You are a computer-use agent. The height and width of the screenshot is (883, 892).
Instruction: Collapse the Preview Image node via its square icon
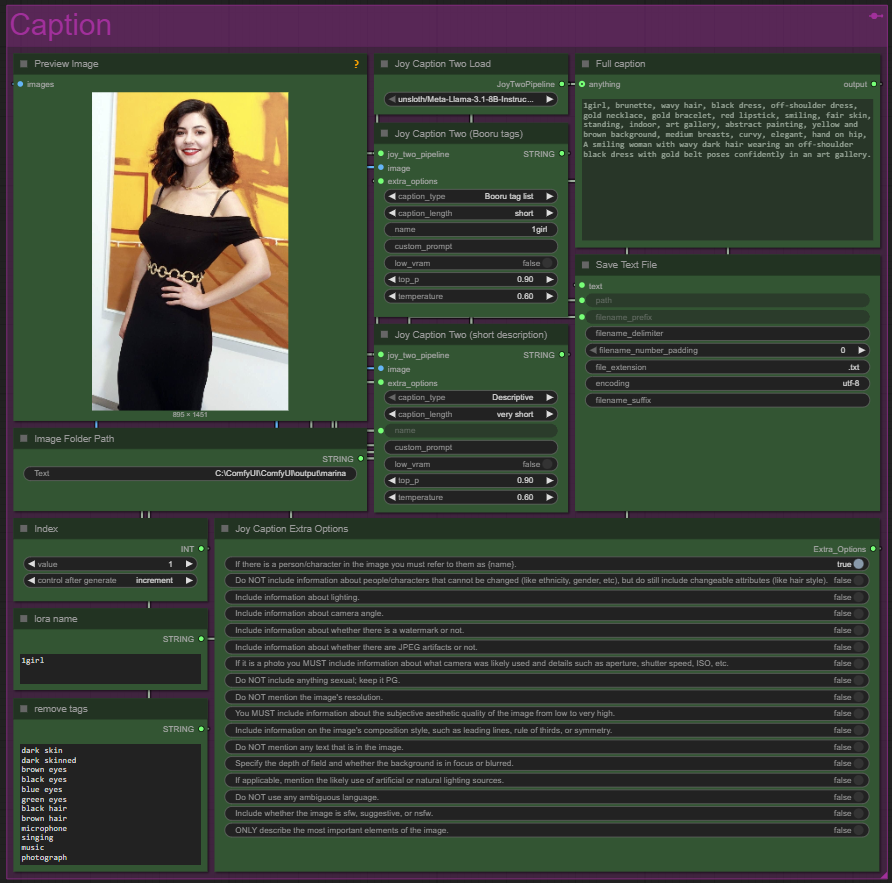tap(24, 64)
